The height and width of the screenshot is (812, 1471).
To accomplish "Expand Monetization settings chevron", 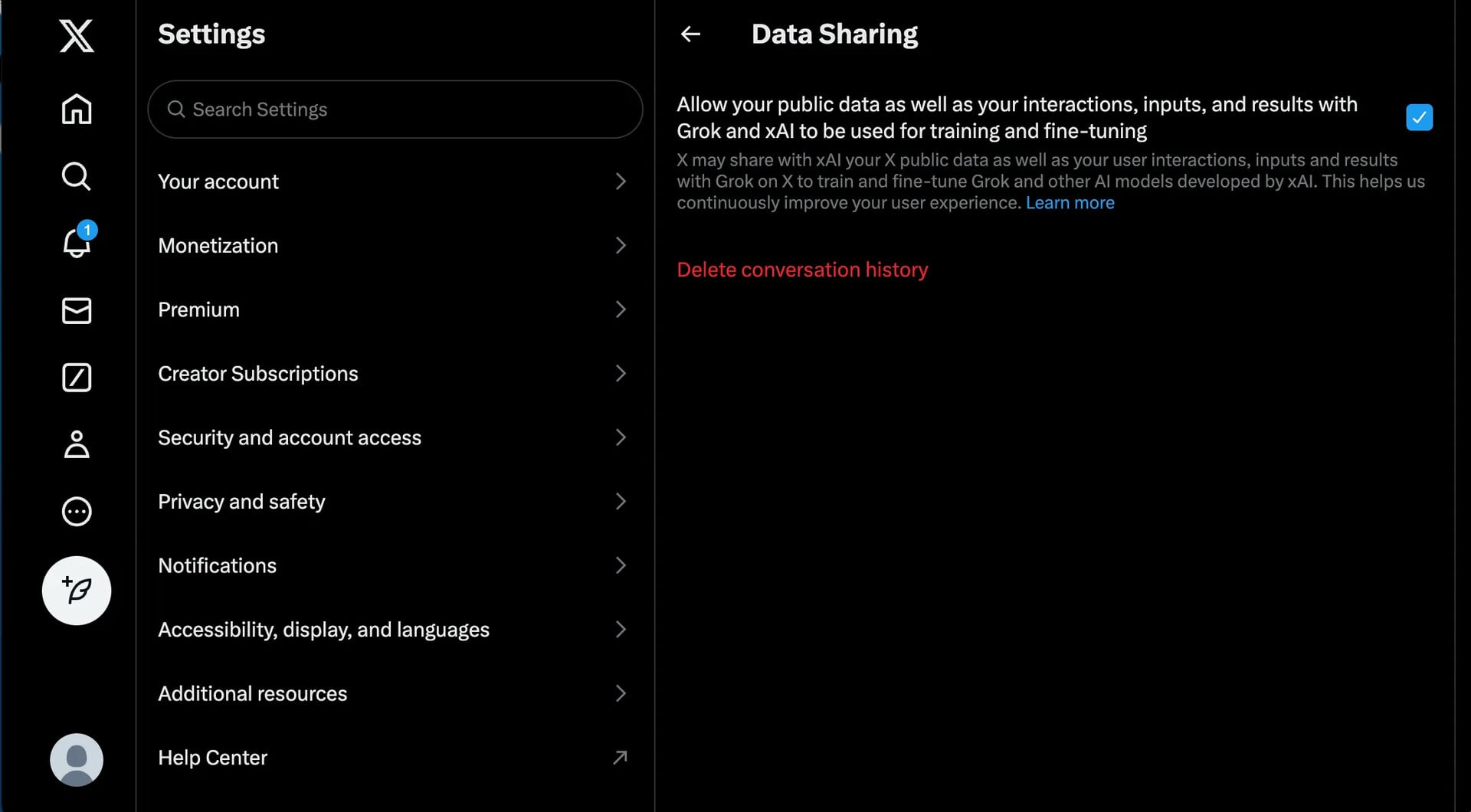I will pos(621,245).
